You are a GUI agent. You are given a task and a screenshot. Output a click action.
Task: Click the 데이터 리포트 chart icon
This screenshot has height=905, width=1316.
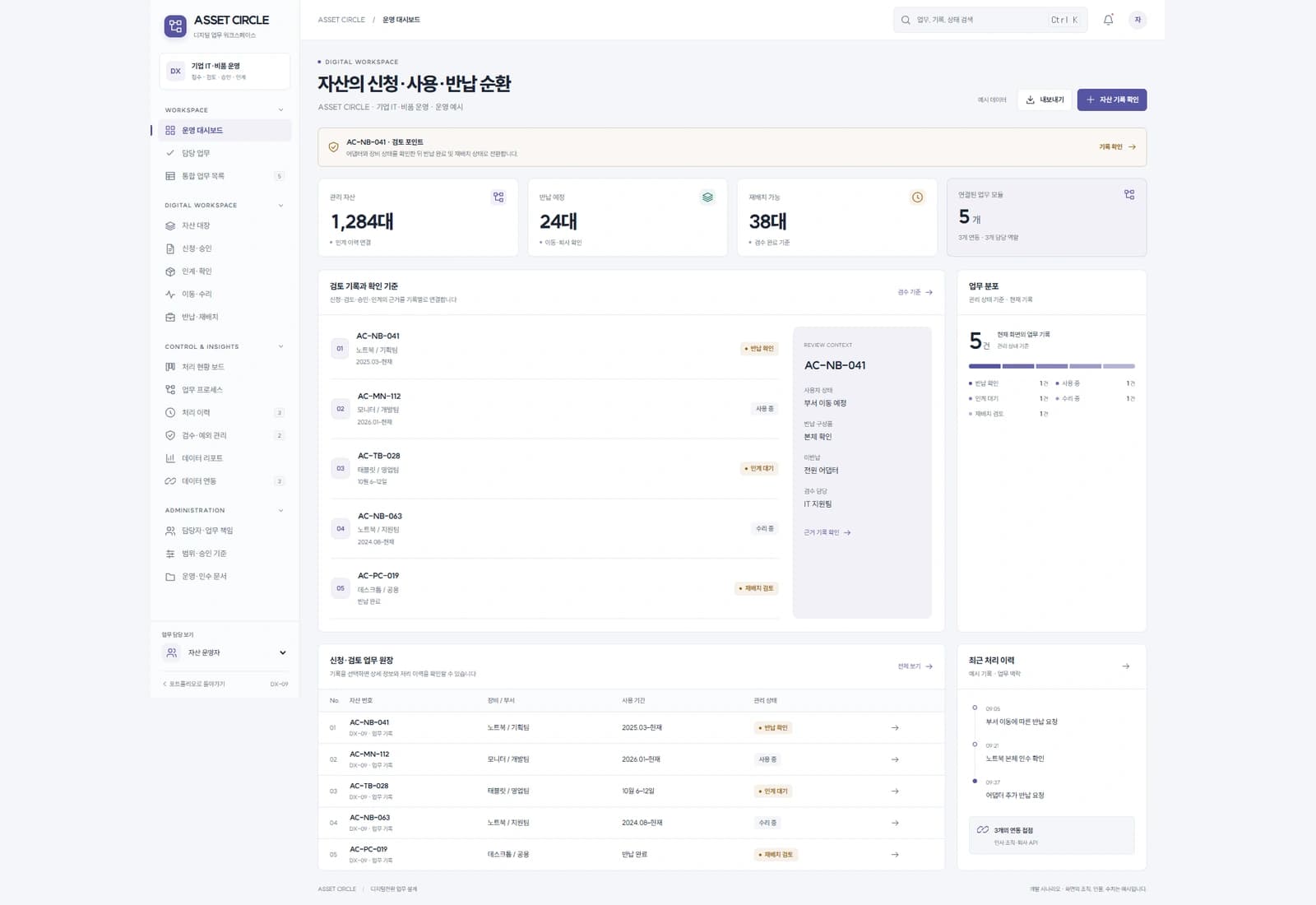[x=170, y=458]
